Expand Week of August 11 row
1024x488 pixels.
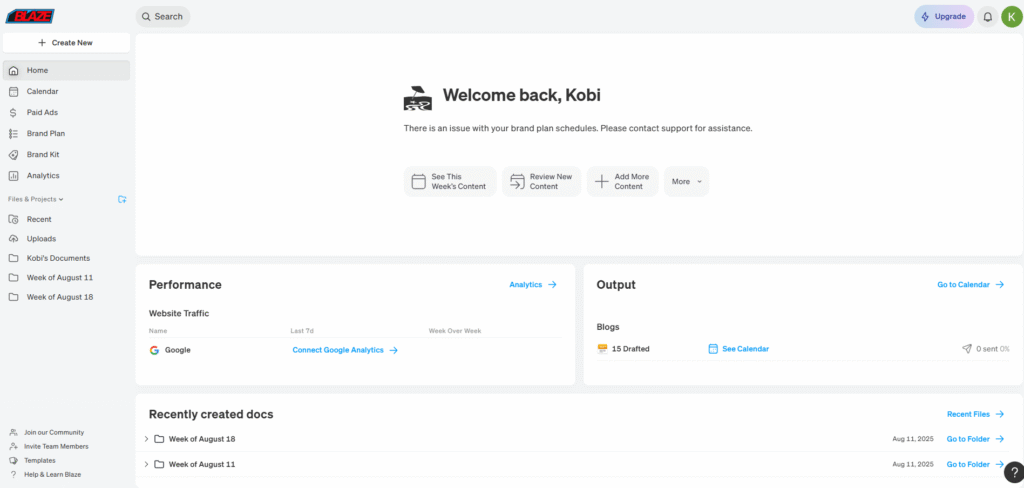click(146, 464)
